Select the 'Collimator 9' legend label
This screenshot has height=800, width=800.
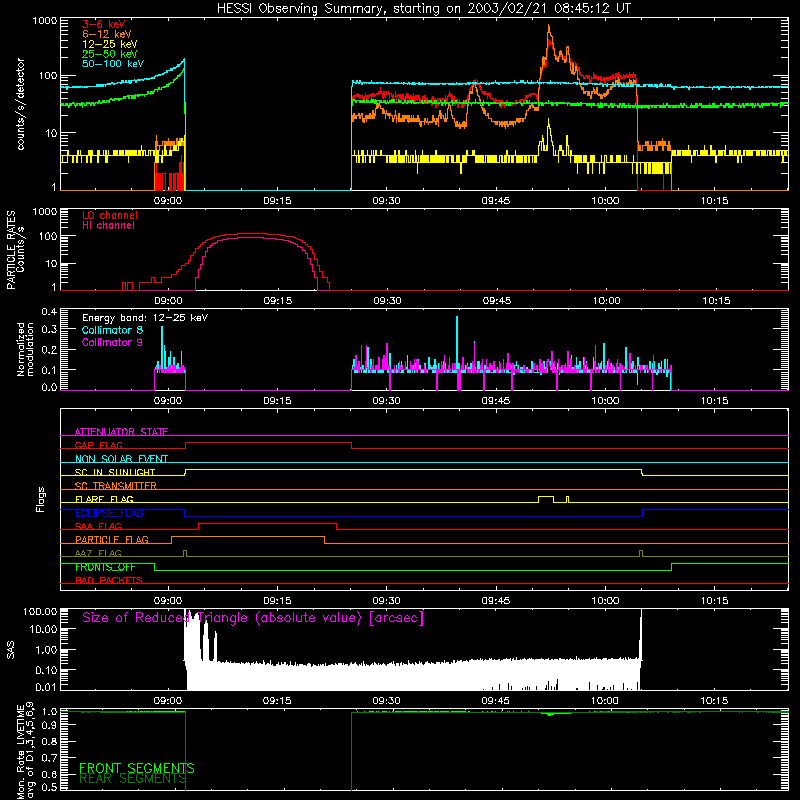point(112,342)
